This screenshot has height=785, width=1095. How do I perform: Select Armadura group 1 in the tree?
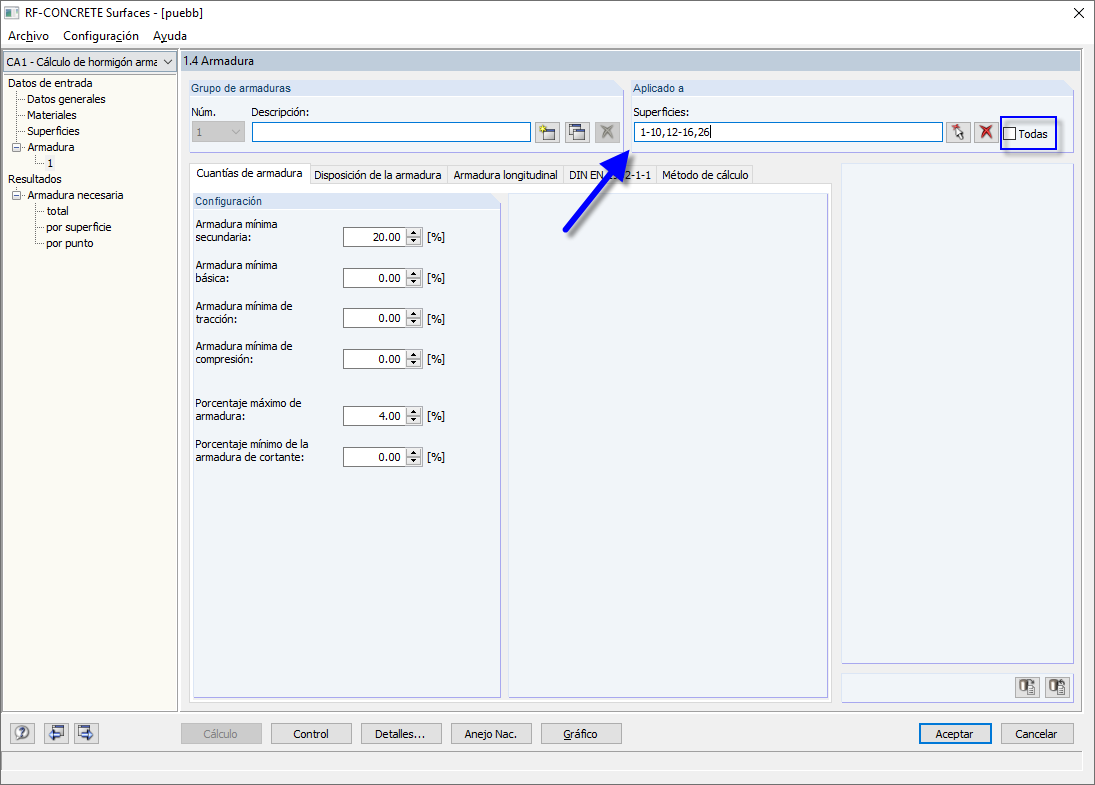tap(50, 163)
